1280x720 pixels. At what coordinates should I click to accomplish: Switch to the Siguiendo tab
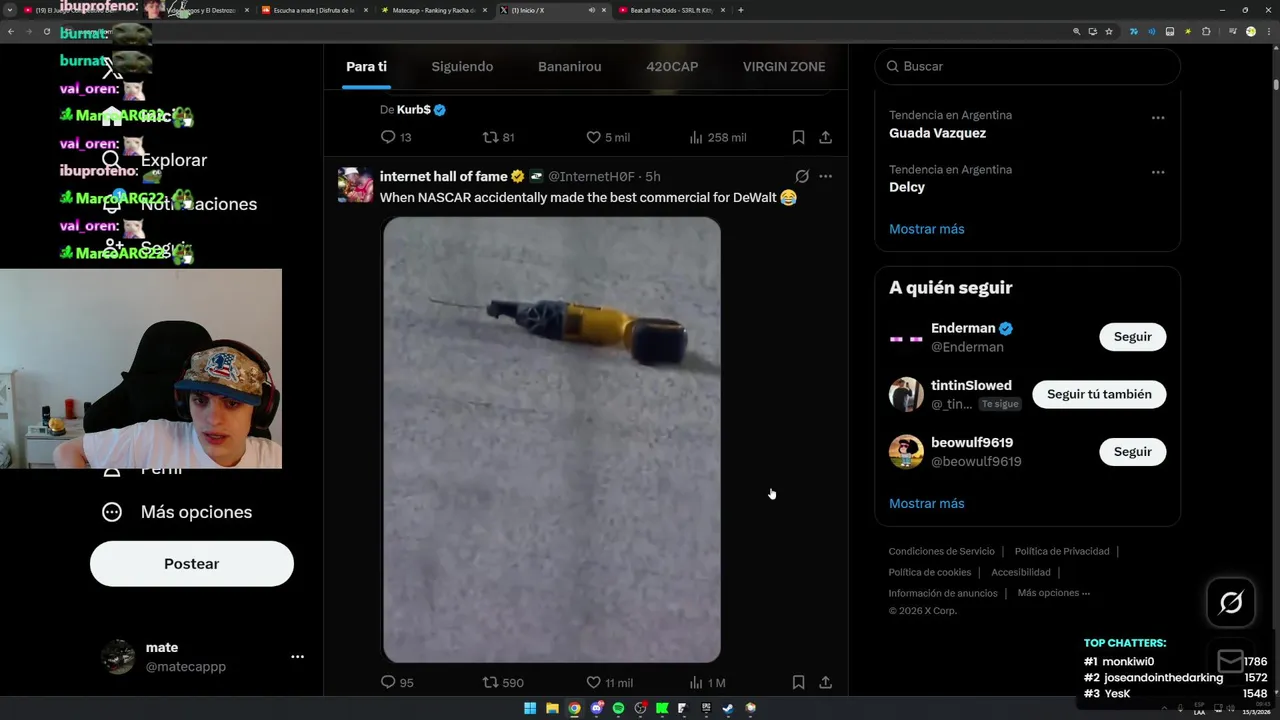tap(462, 66)
